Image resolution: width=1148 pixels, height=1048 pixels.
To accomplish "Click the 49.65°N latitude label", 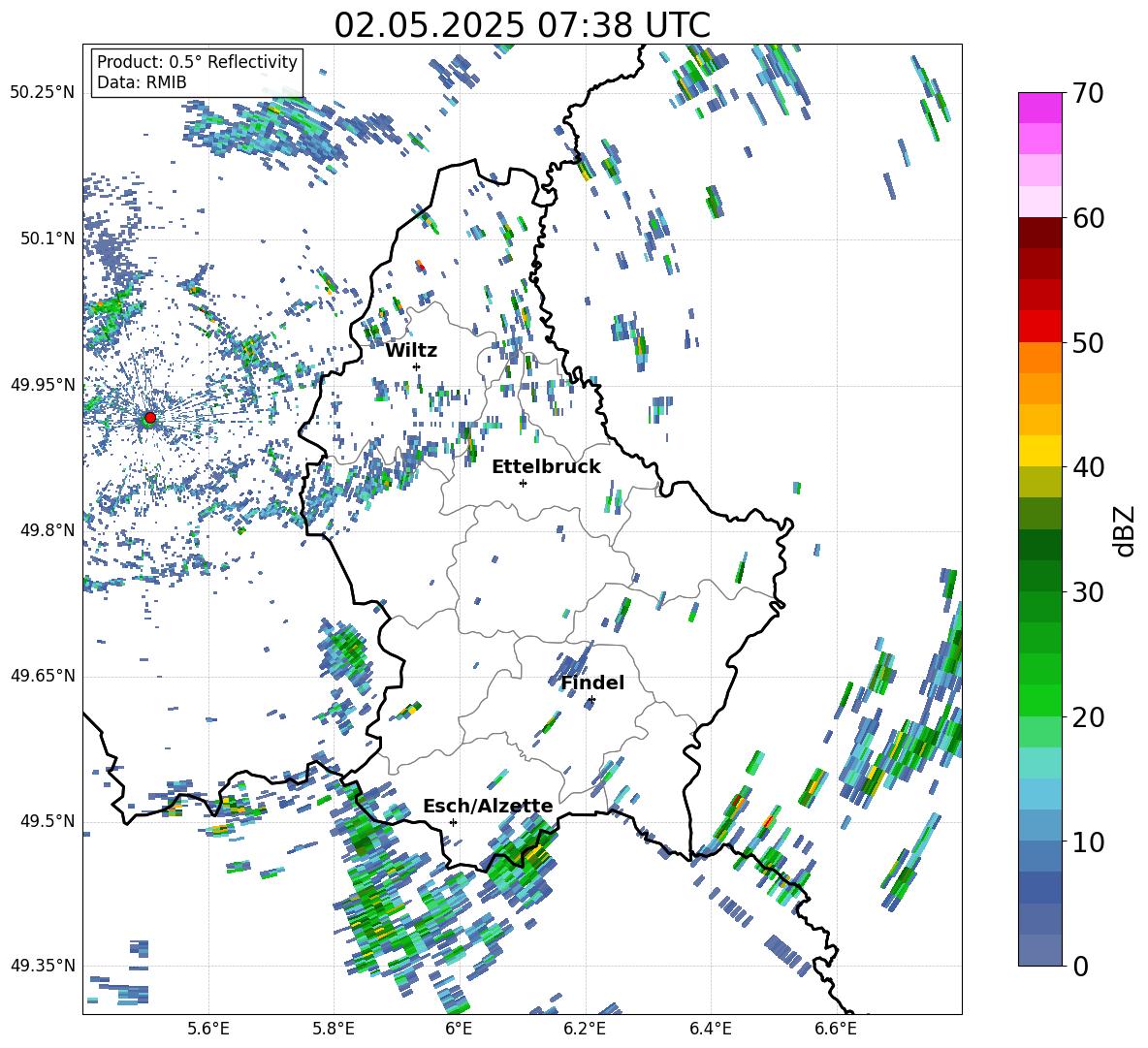I will 43,676.
